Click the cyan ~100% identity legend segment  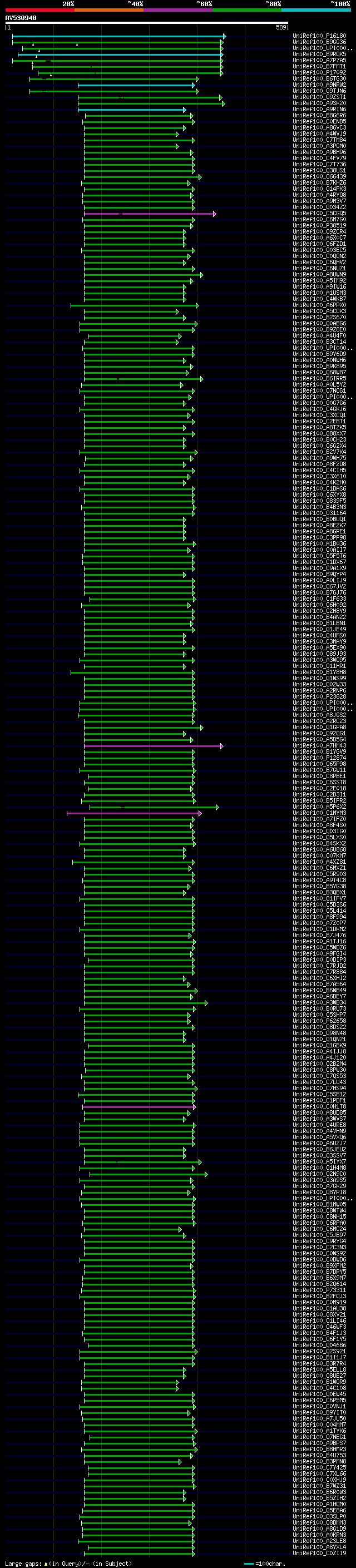tap(316, 10)
